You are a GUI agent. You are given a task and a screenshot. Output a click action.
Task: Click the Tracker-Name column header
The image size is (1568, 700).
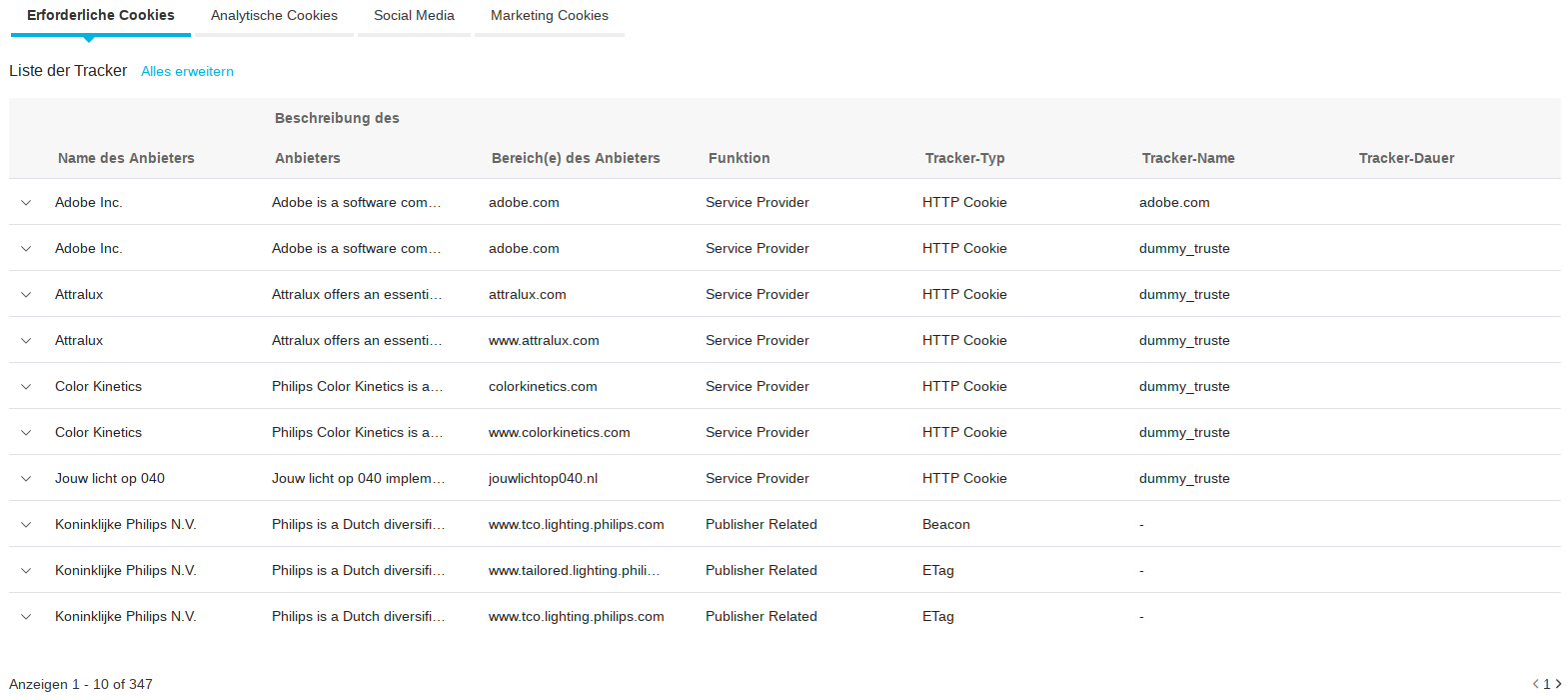(1188, 158)
